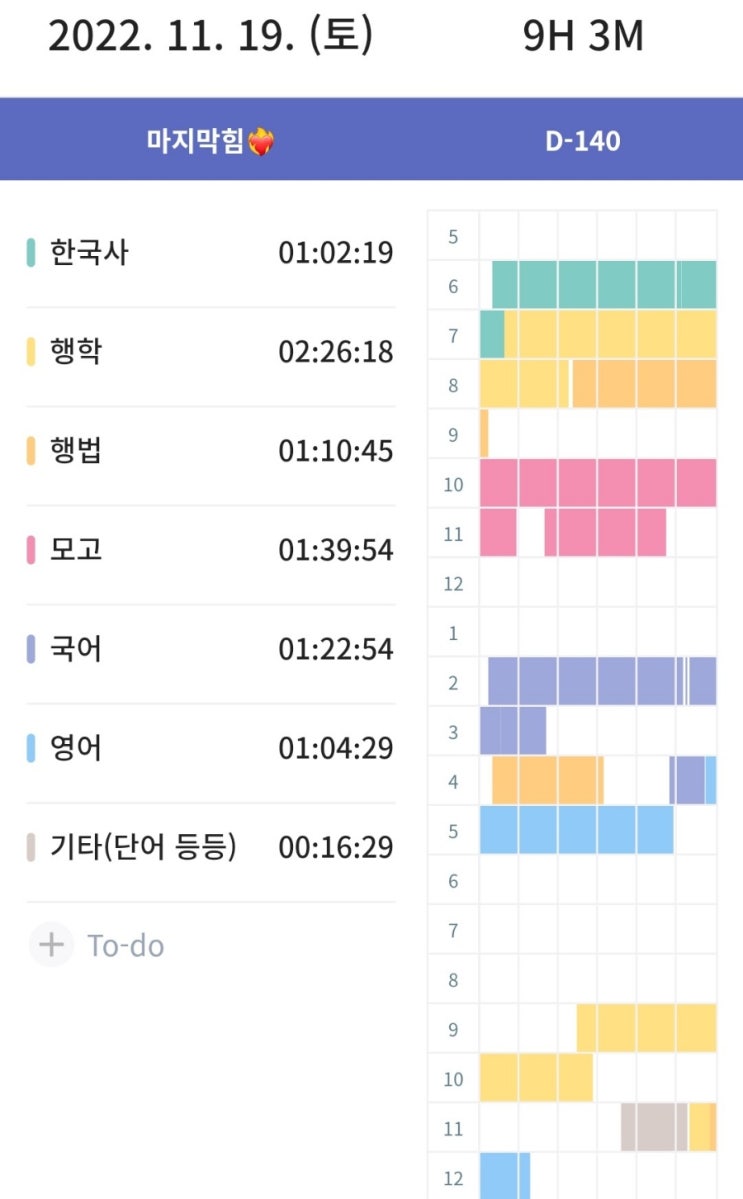Click the 마지막힘 banner title

click(x=195, y=142)
